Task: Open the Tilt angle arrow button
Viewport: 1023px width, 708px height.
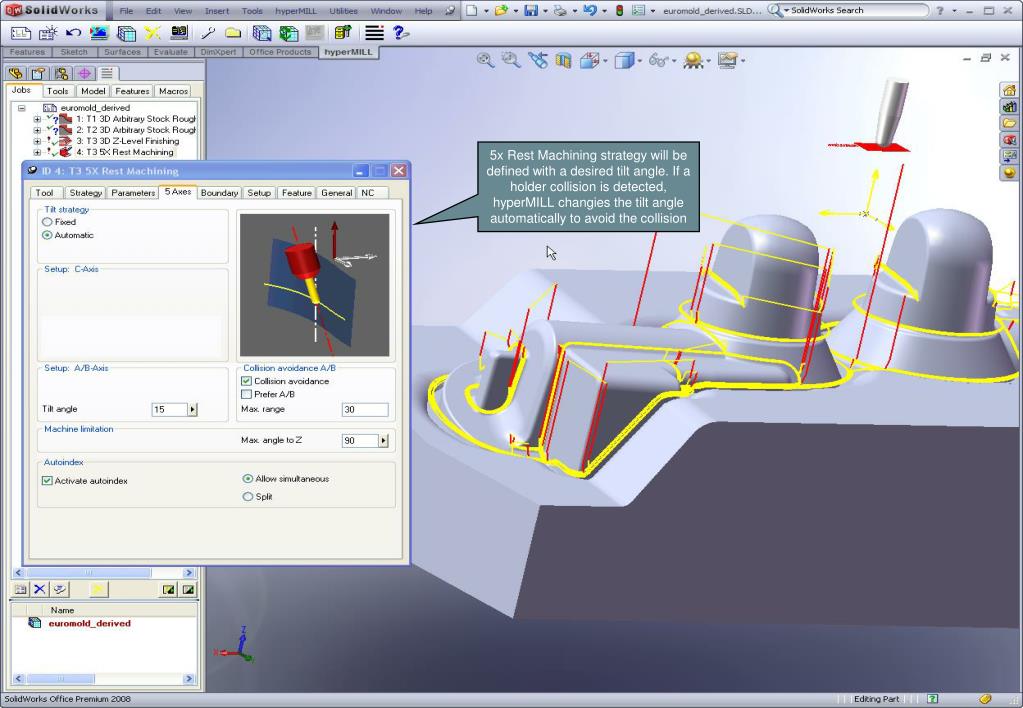Action: click(192, 409)
